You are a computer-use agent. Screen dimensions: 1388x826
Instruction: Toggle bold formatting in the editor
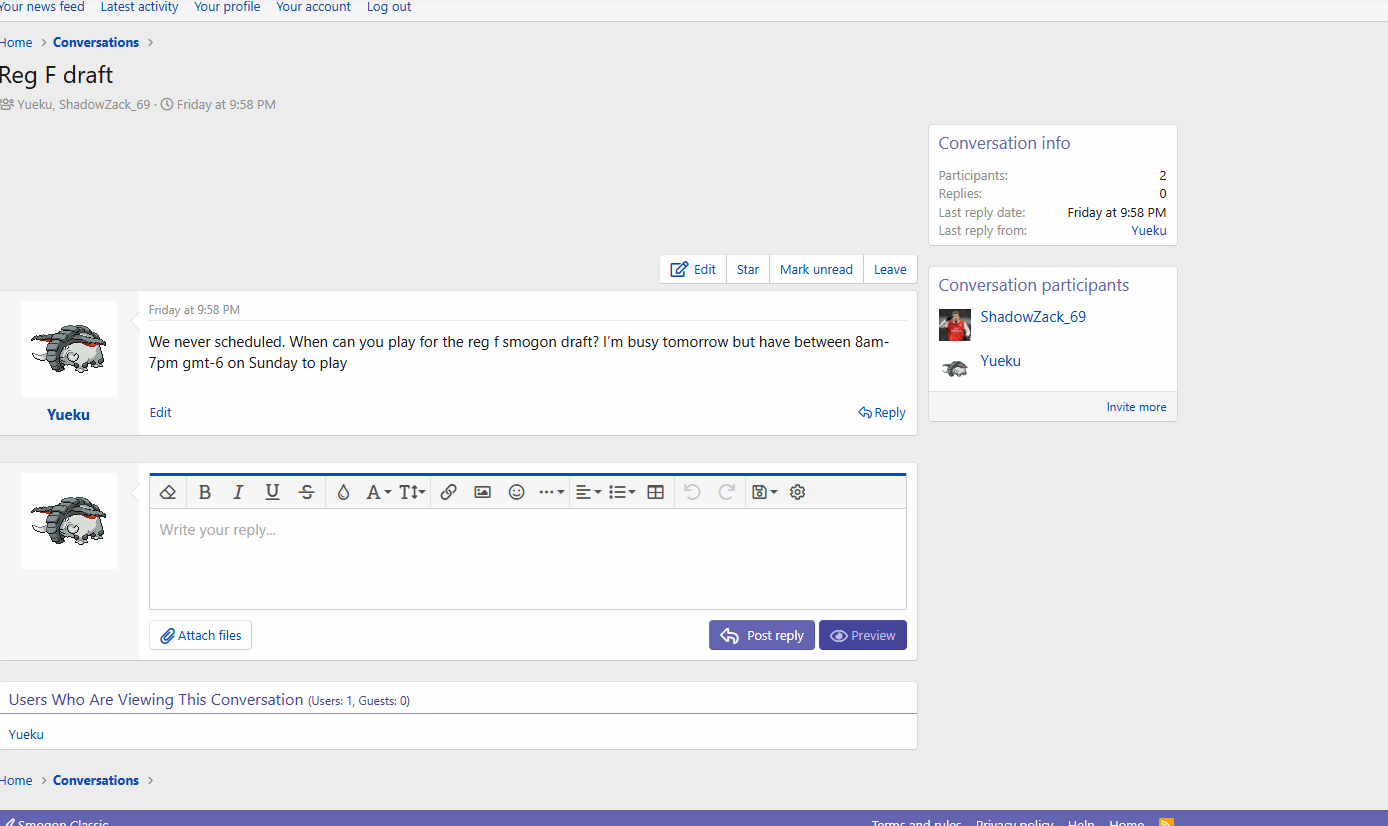pos(205,492)
